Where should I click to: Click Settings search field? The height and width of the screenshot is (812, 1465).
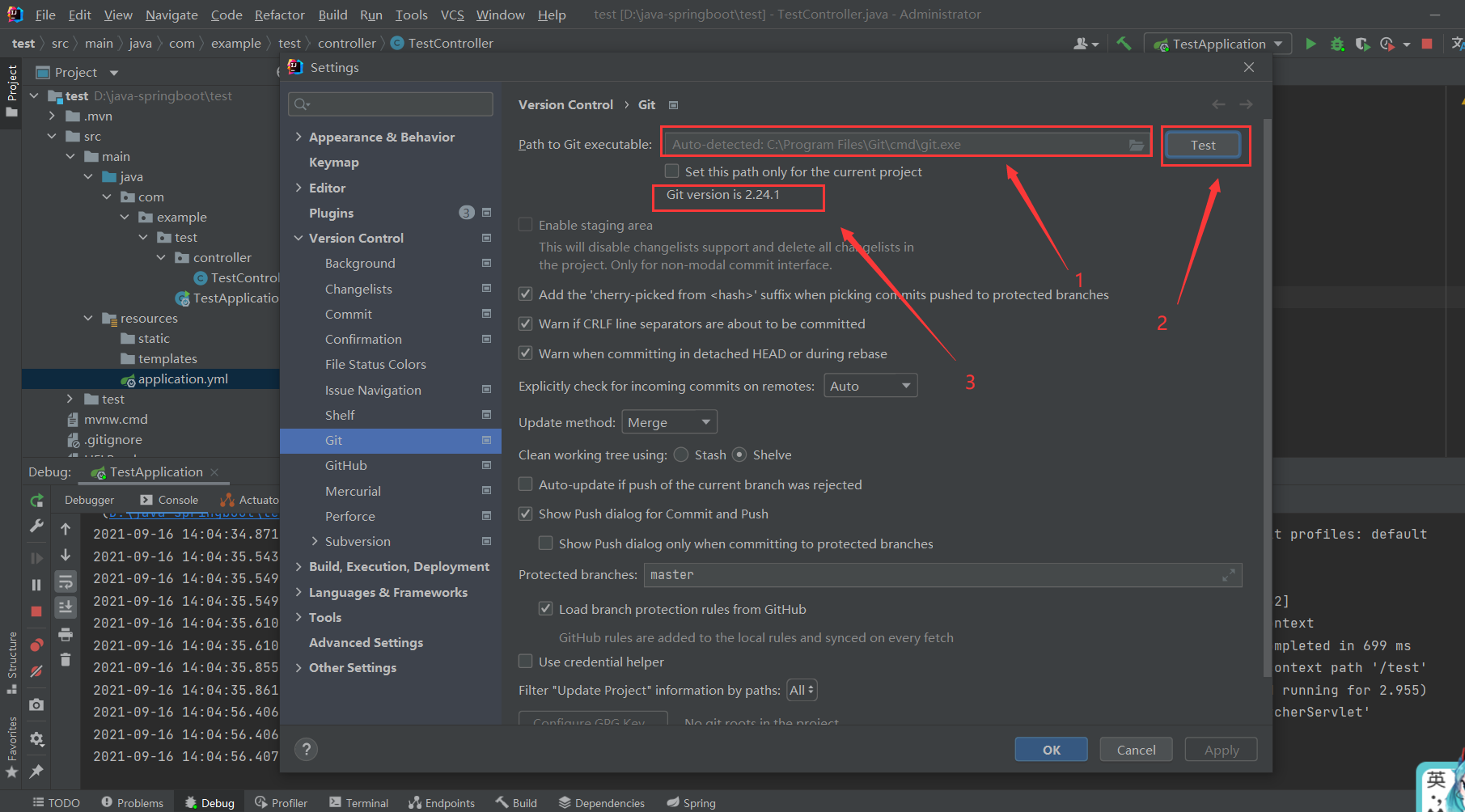391,104
